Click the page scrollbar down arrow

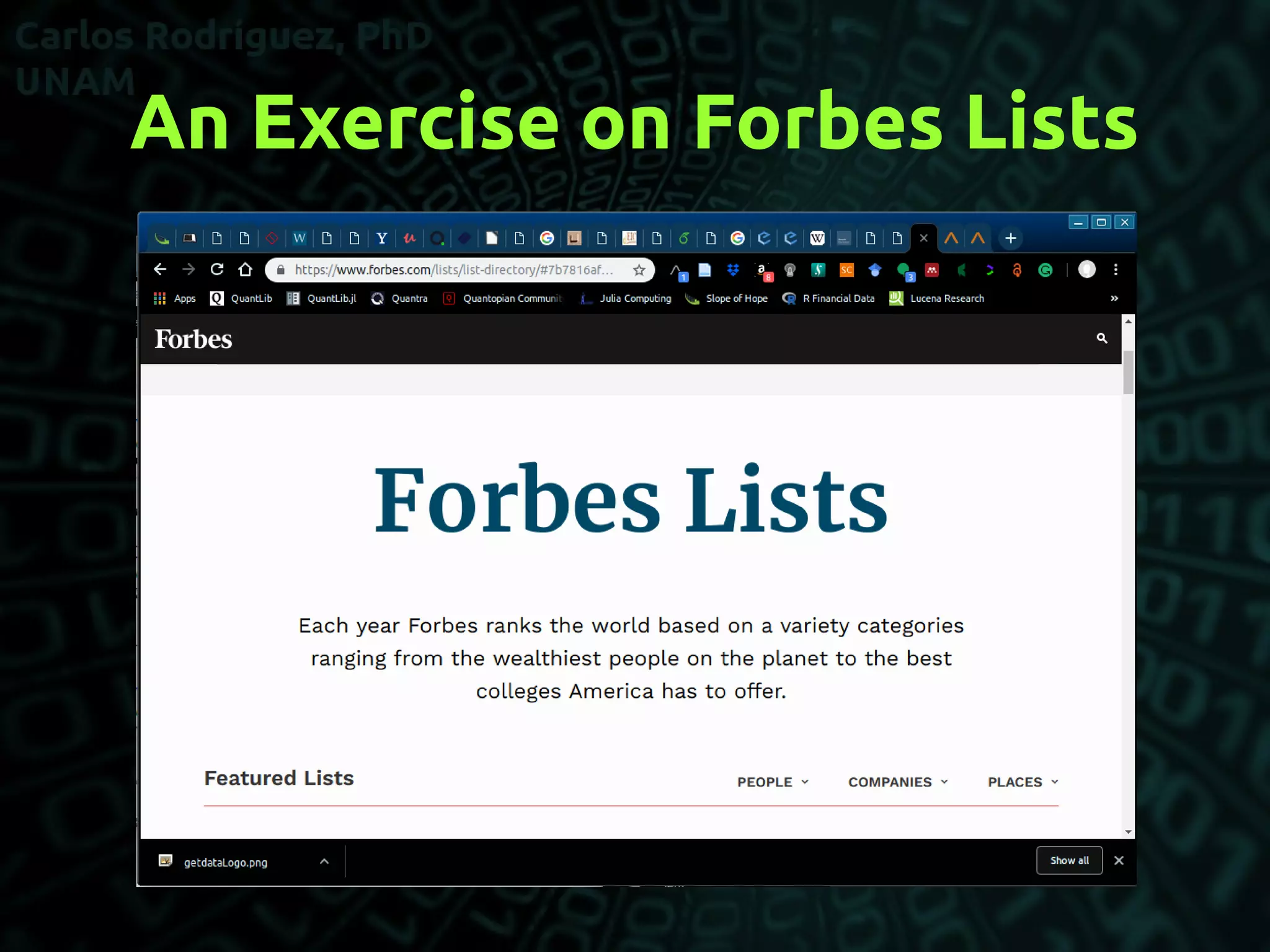(x=1129, y=832)
